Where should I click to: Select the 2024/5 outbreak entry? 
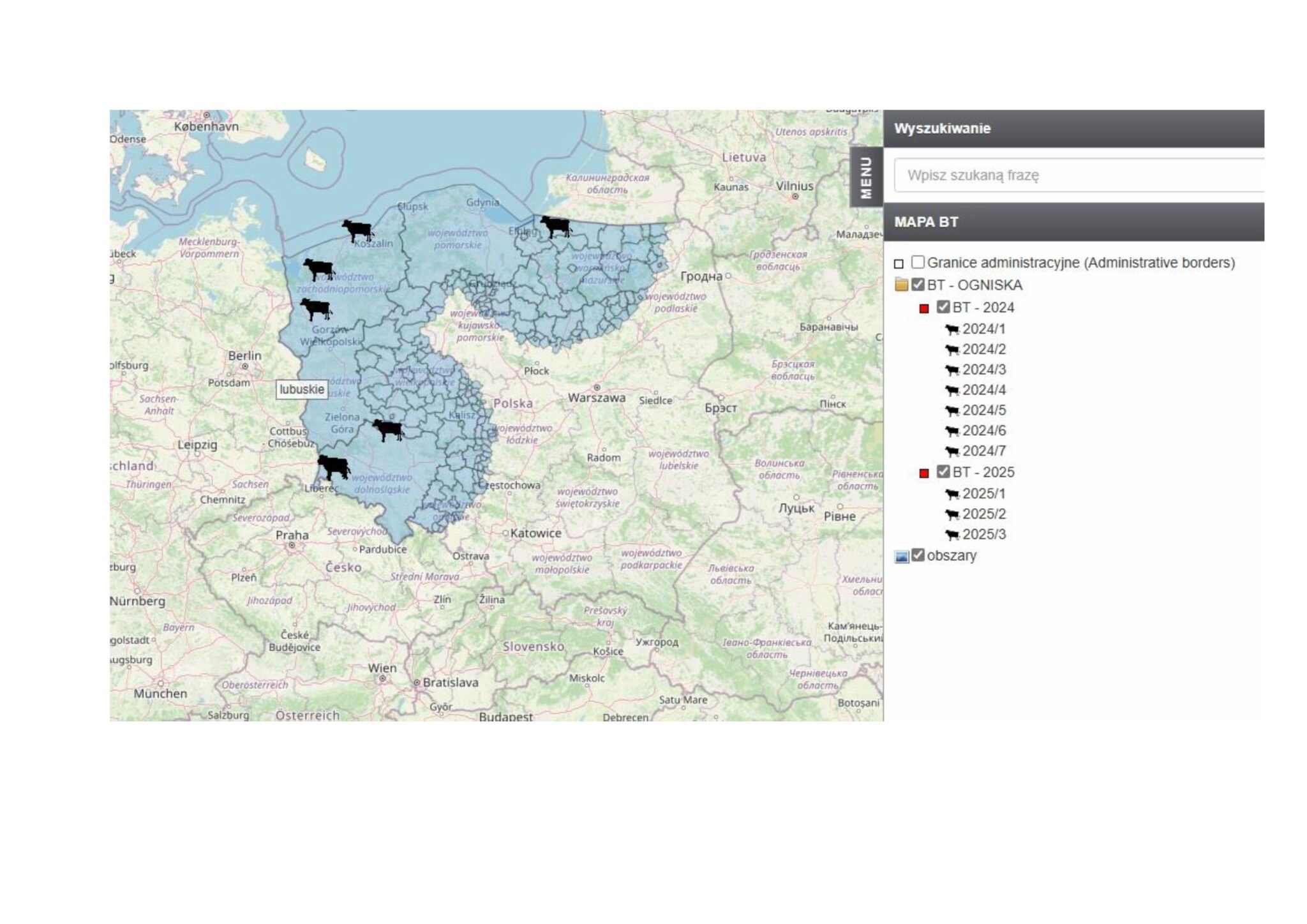coord(983,410)
